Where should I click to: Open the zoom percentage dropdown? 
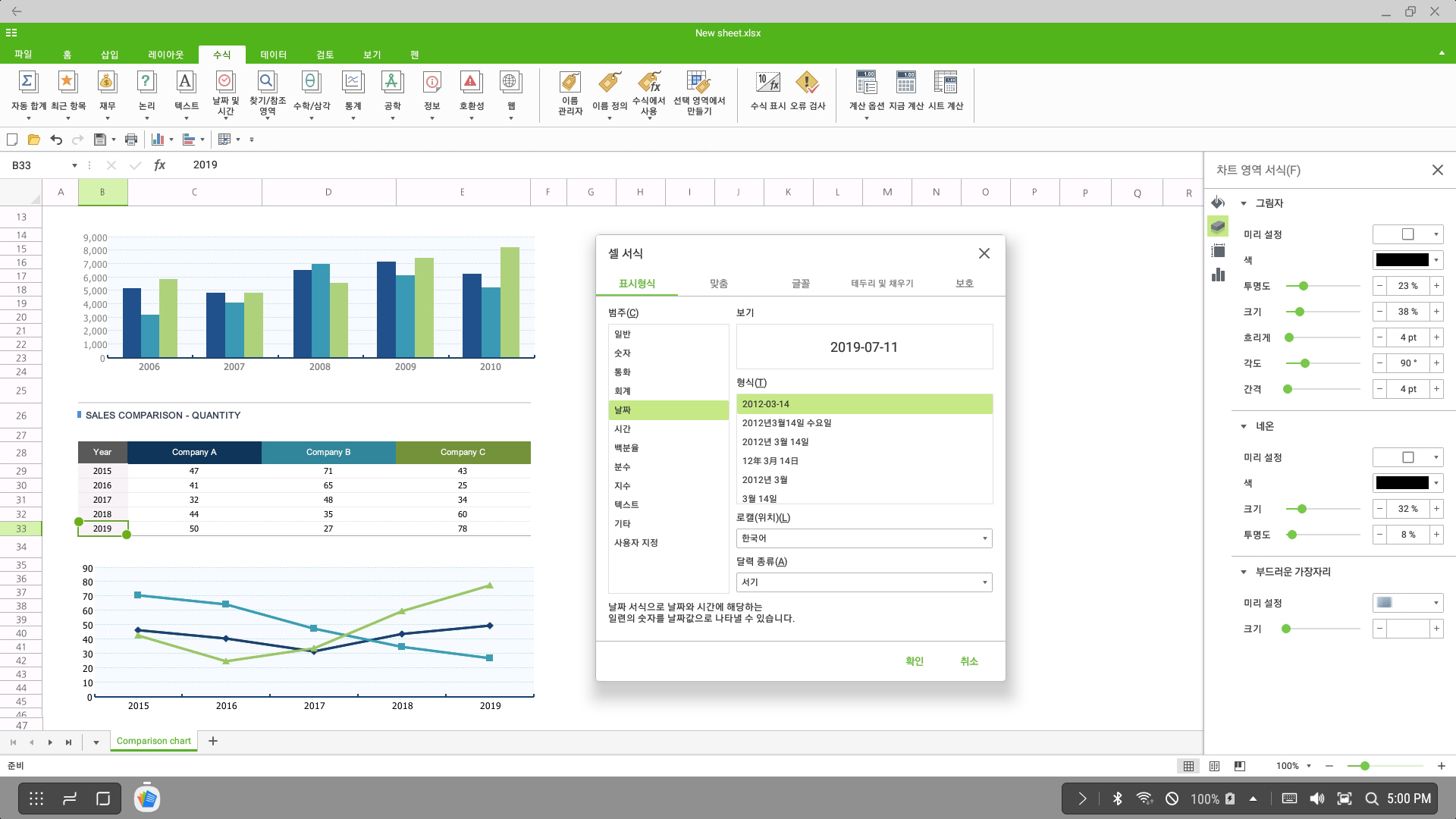coord(1309,766)
